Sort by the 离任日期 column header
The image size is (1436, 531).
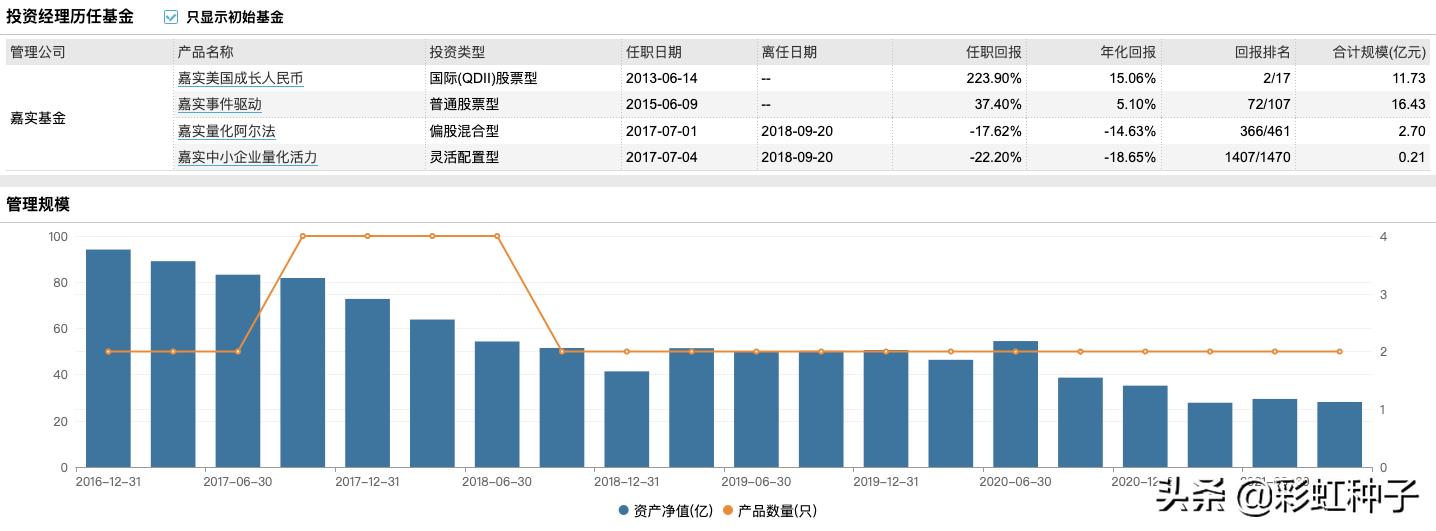pyautogui.click(x=789, y=52)
